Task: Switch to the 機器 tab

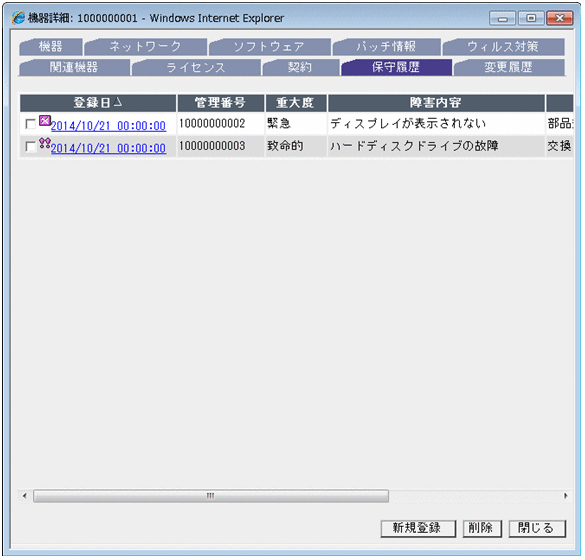Action: coord(51,47)
